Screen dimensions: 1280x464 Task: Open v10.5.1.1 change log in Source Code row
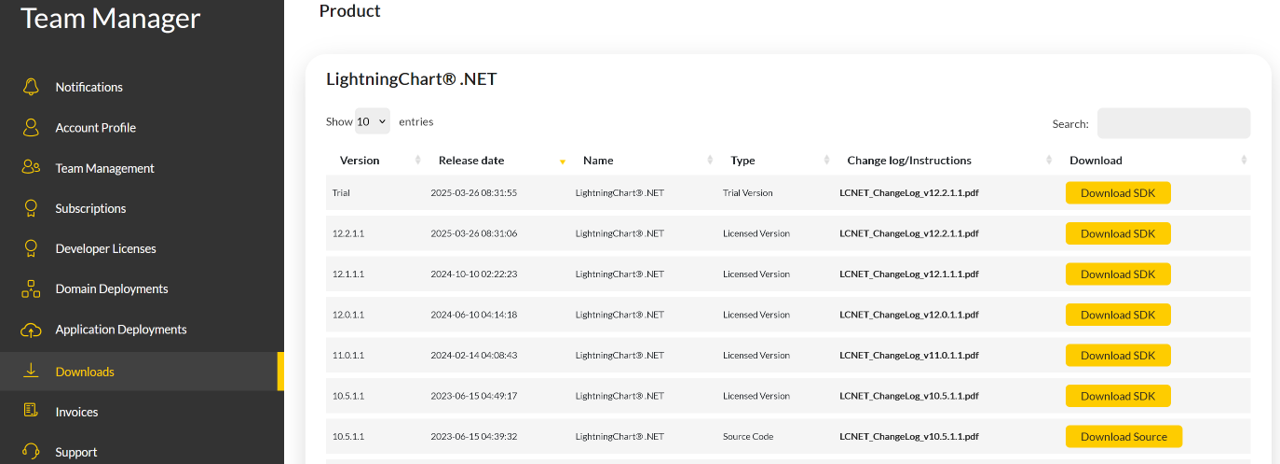909,436
